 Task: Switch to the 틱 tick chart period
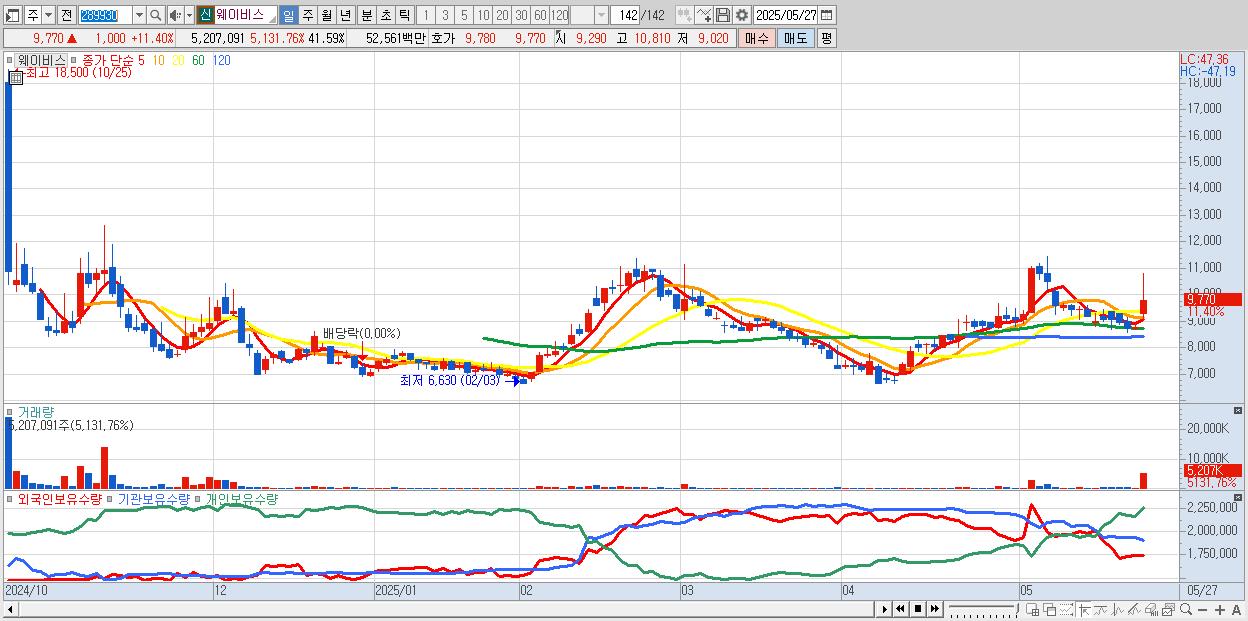click(404, 15)
